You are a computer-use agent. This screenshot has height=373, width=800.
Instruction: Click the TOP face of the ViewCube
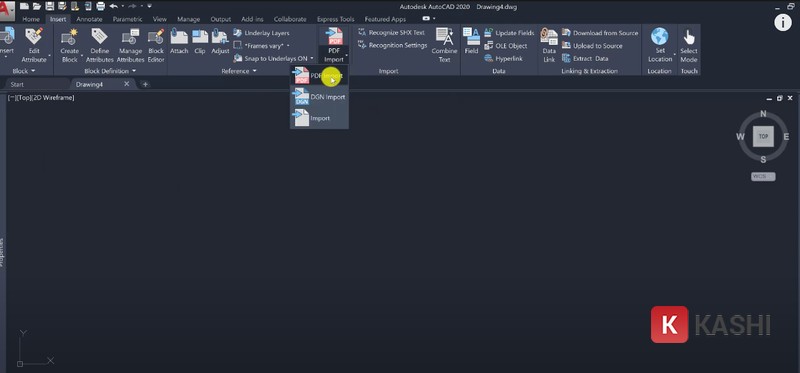pyautogui.click(x=763, y=136)
